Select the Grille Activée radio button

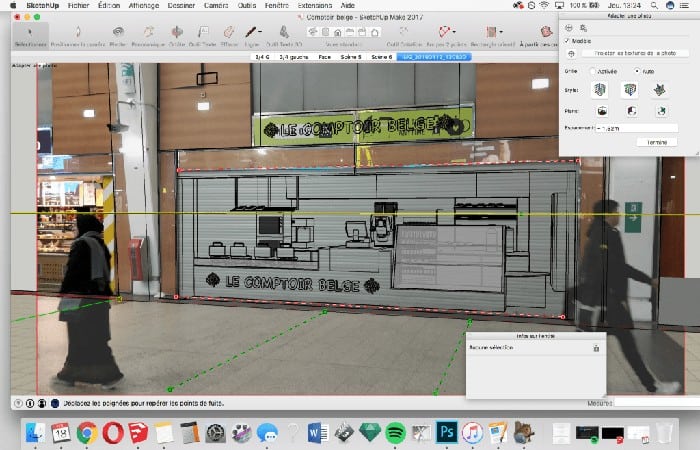click(592, 71)
